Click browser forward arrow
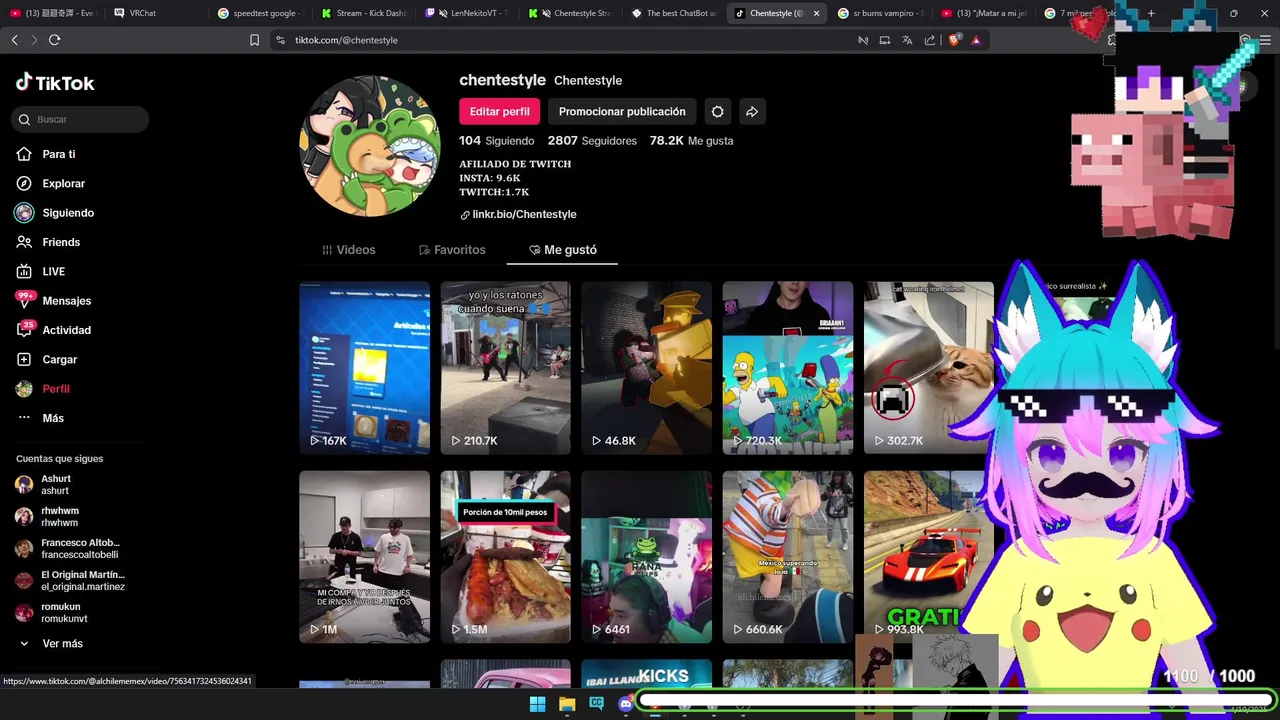The width and height of the screenshot is (1280, 720). coord(34,40)
